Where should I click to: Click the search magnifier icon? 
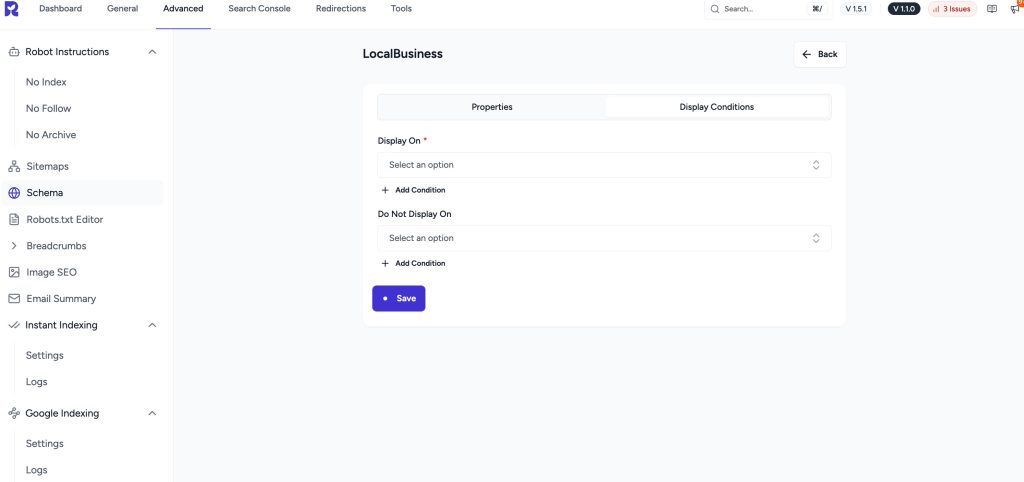click(x=715, y=9)
